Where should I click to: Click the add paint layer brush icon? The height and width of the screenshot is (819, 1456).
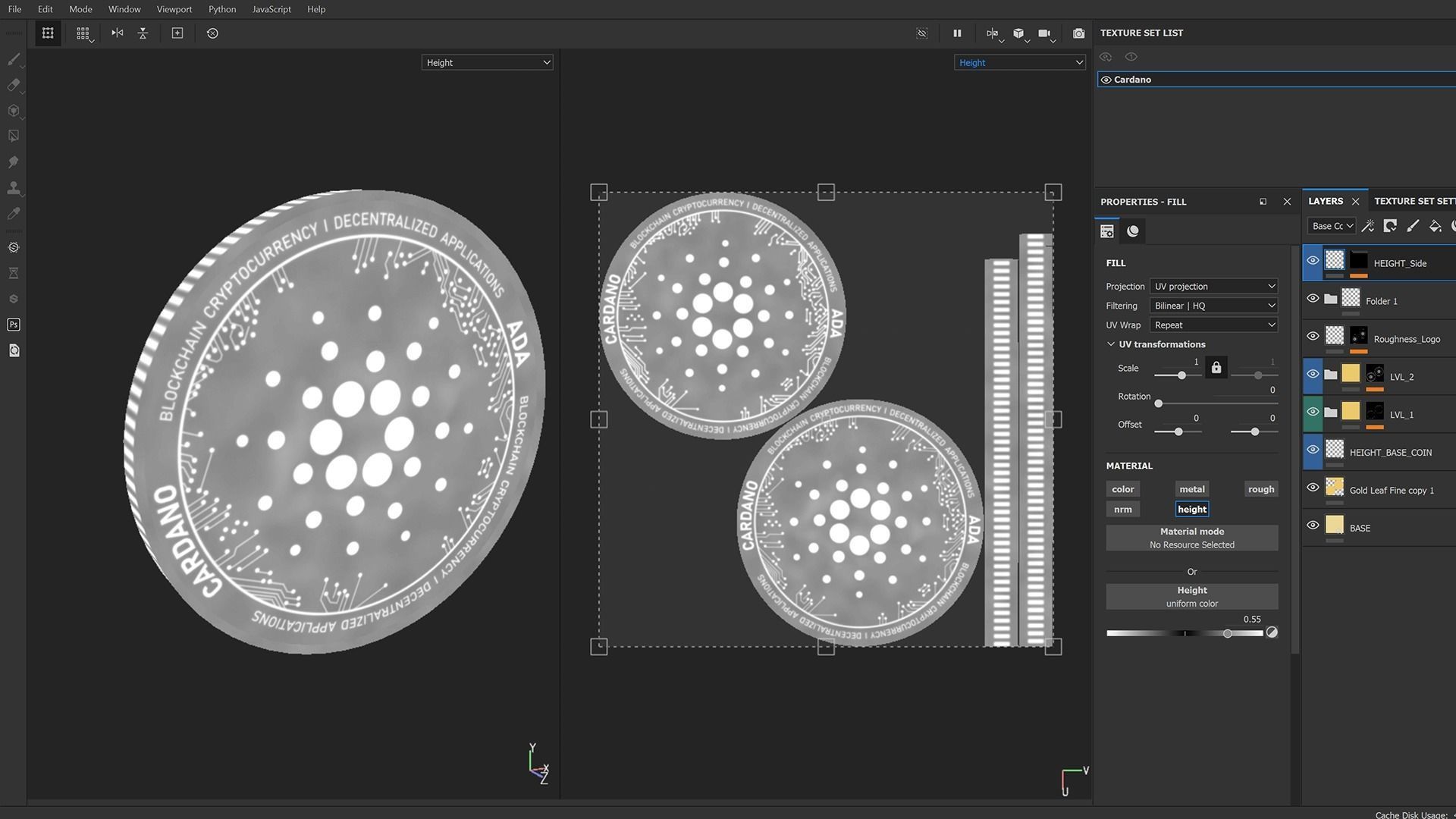tap(1413, 226)
